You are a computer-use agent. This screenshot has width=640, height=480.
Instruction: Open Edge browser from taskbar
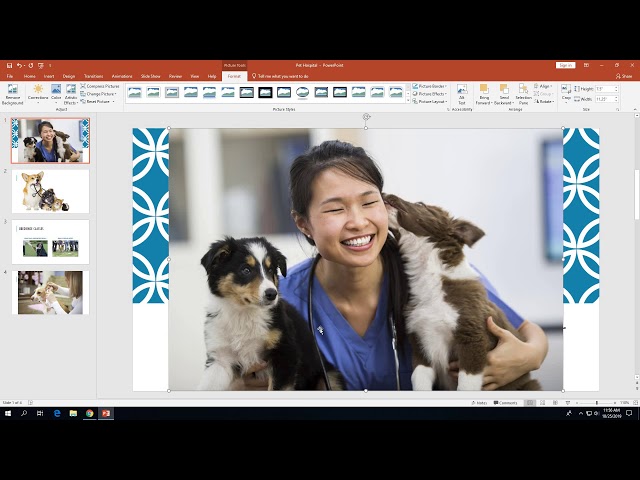57,413
